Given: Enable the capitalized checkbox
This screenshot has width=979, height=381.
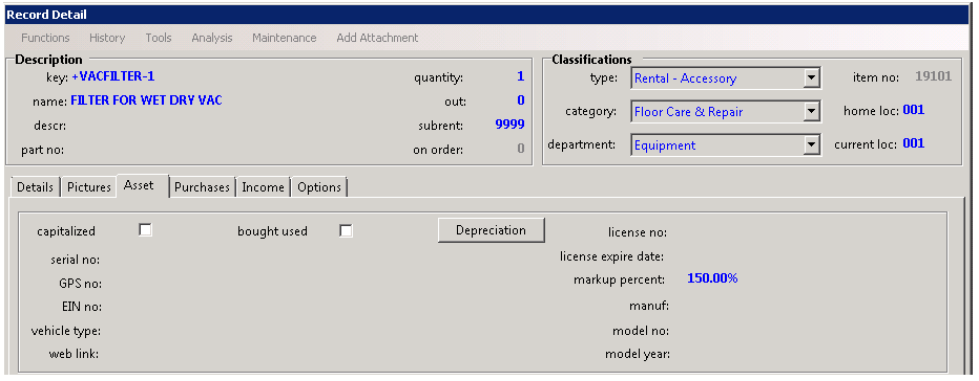Looking at the screenshot, I should pyautogui.click(x=145, y=230).
